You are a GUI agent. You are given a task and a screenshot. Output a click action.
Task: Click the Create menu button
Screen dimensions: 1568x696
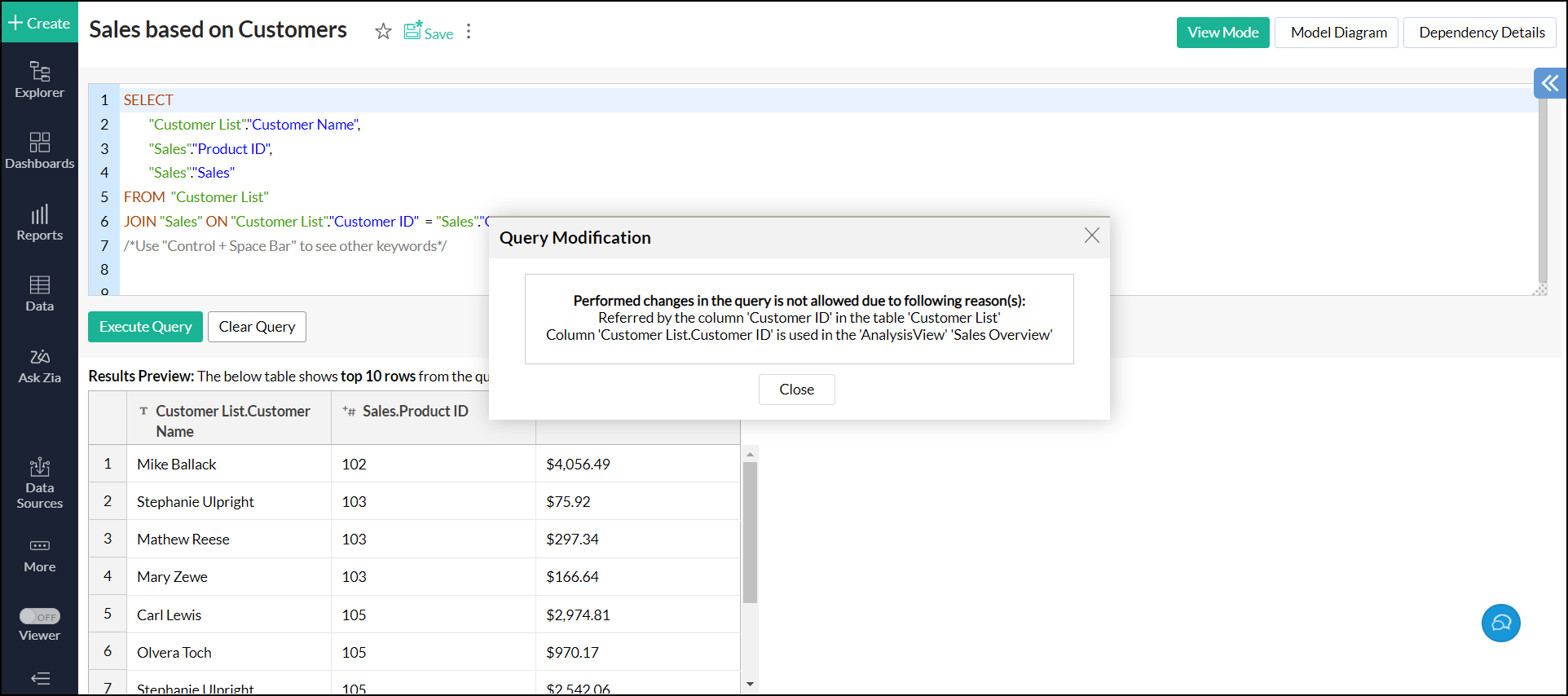click(x=39, y=23)
